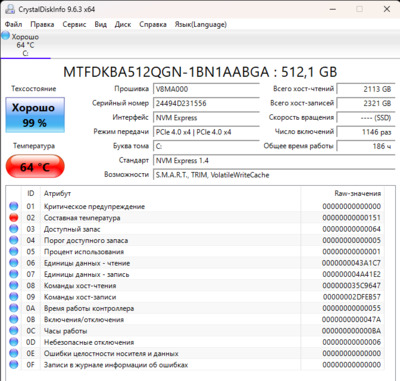Click the rotation speed field ---- (SSD)
Screen dimensions: 400x381
click(x=366, y=118)
